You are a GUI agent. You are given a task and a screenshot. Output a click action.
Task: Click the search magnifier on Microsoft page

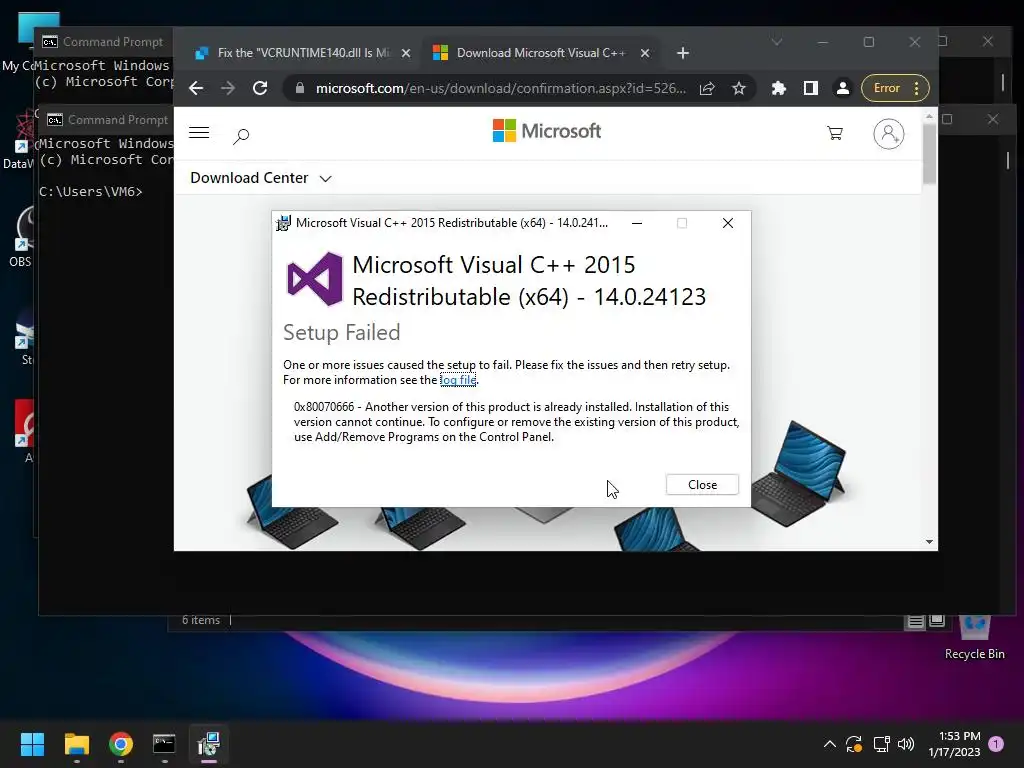point(241,136)
